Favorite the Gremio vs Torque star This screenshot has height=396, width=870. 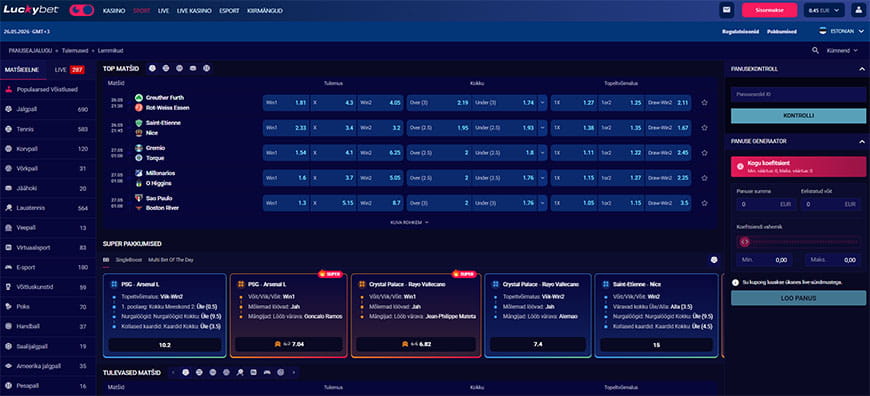click(x=704, y=153)
